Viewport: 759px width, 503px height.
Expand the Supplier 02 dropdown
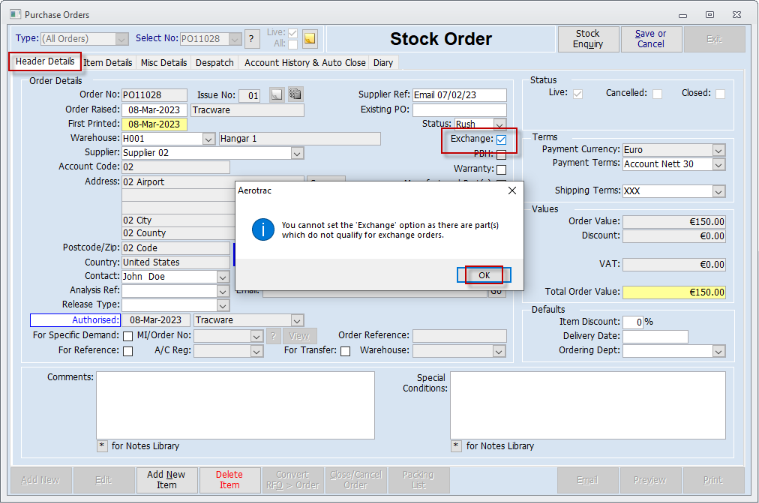click(297, 153)
